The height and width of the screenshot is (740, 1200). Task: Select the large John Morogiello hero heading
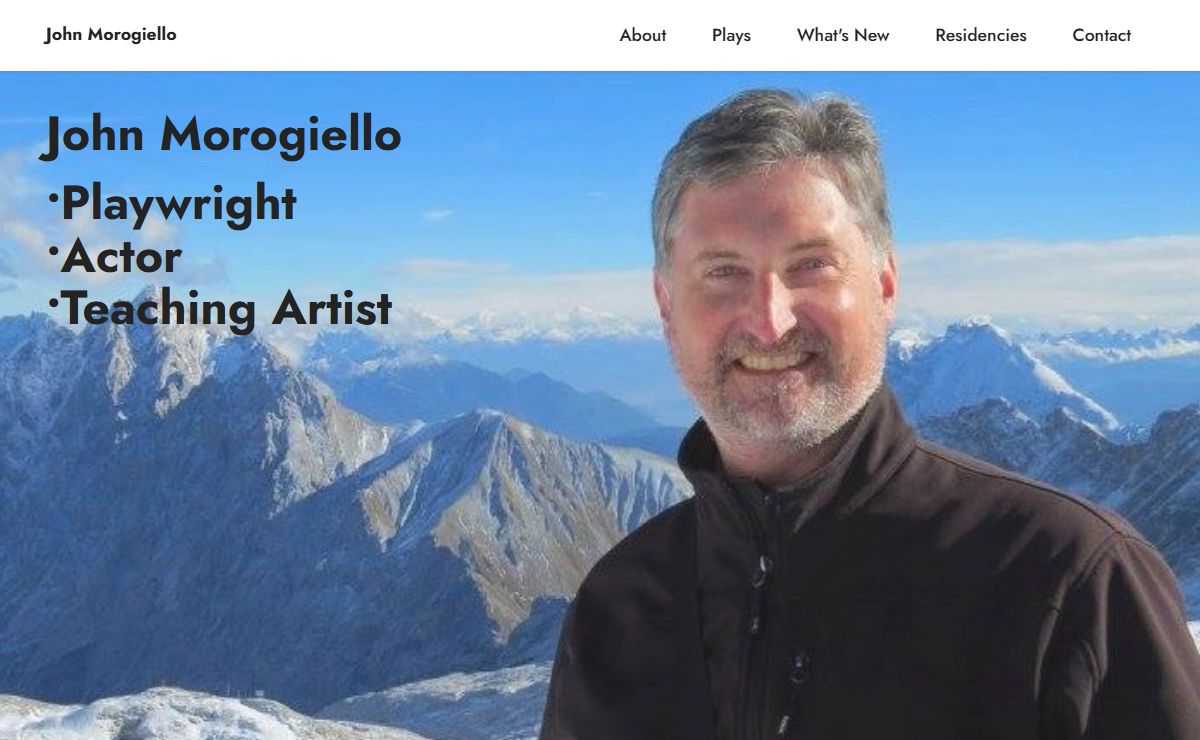tap(221, 134)
